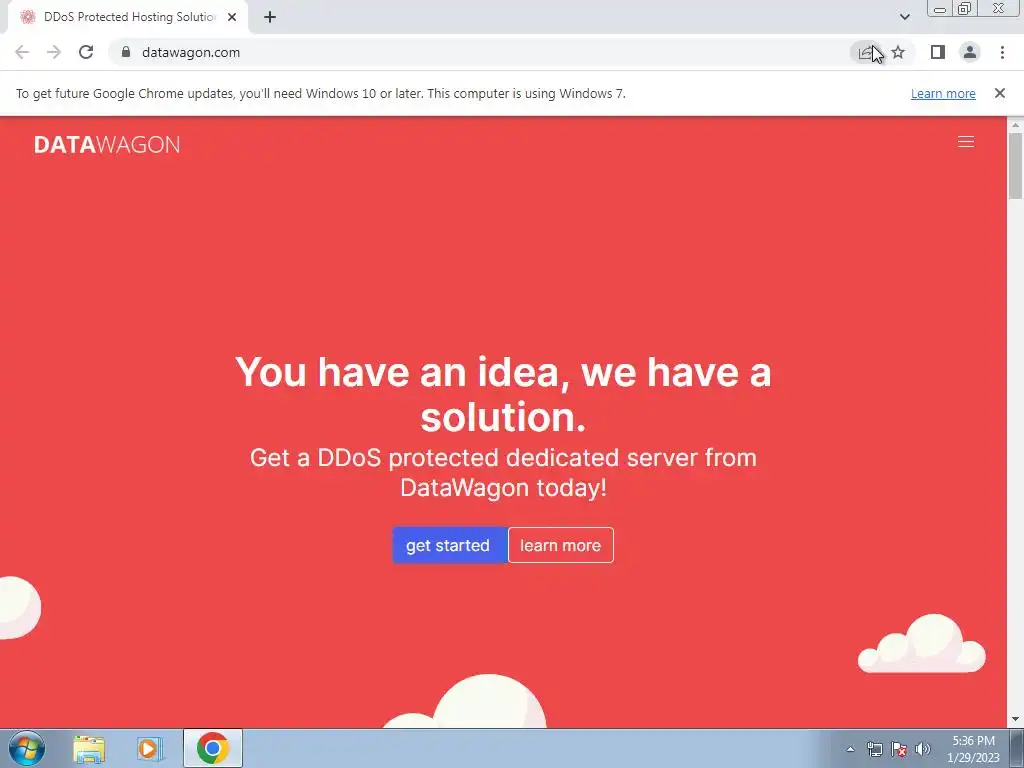1024x768 pixels.
Task: Open the Chrome three-dot menu
Action: point(1002,52)
